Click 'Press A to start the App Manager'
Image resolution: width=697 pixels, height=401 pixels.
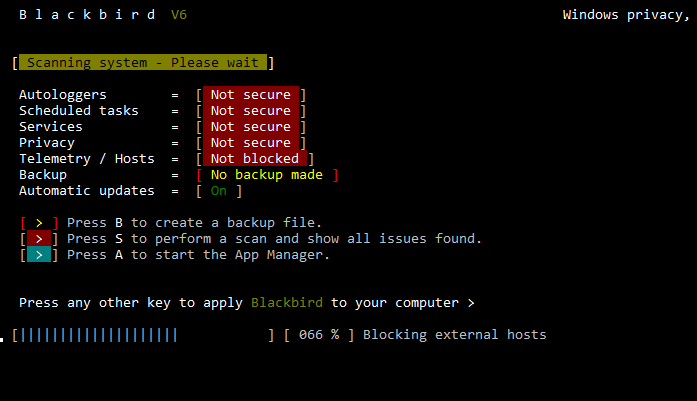(198, 255)
